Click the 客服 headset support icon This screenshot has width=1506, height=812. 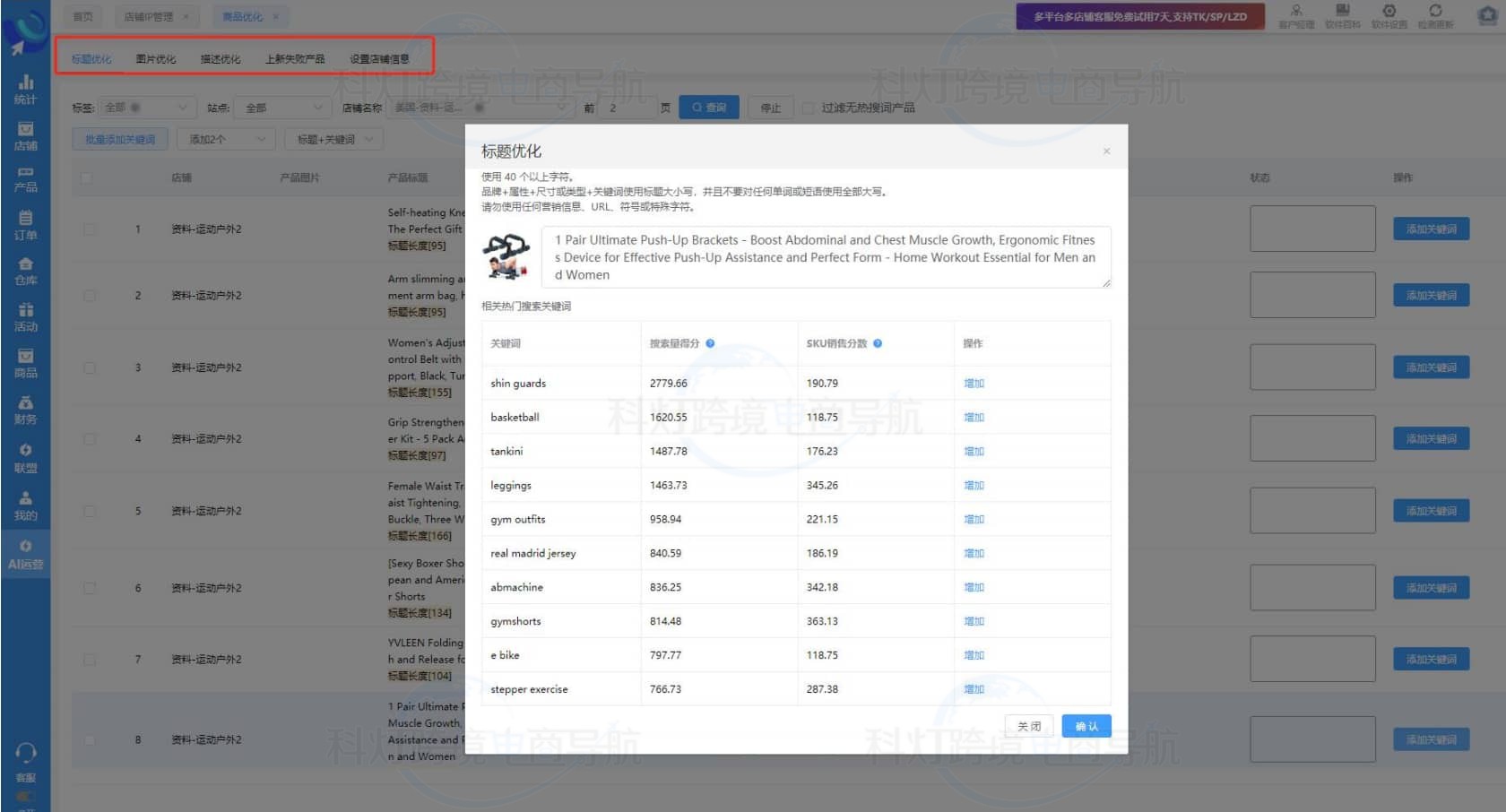[25, 760]
